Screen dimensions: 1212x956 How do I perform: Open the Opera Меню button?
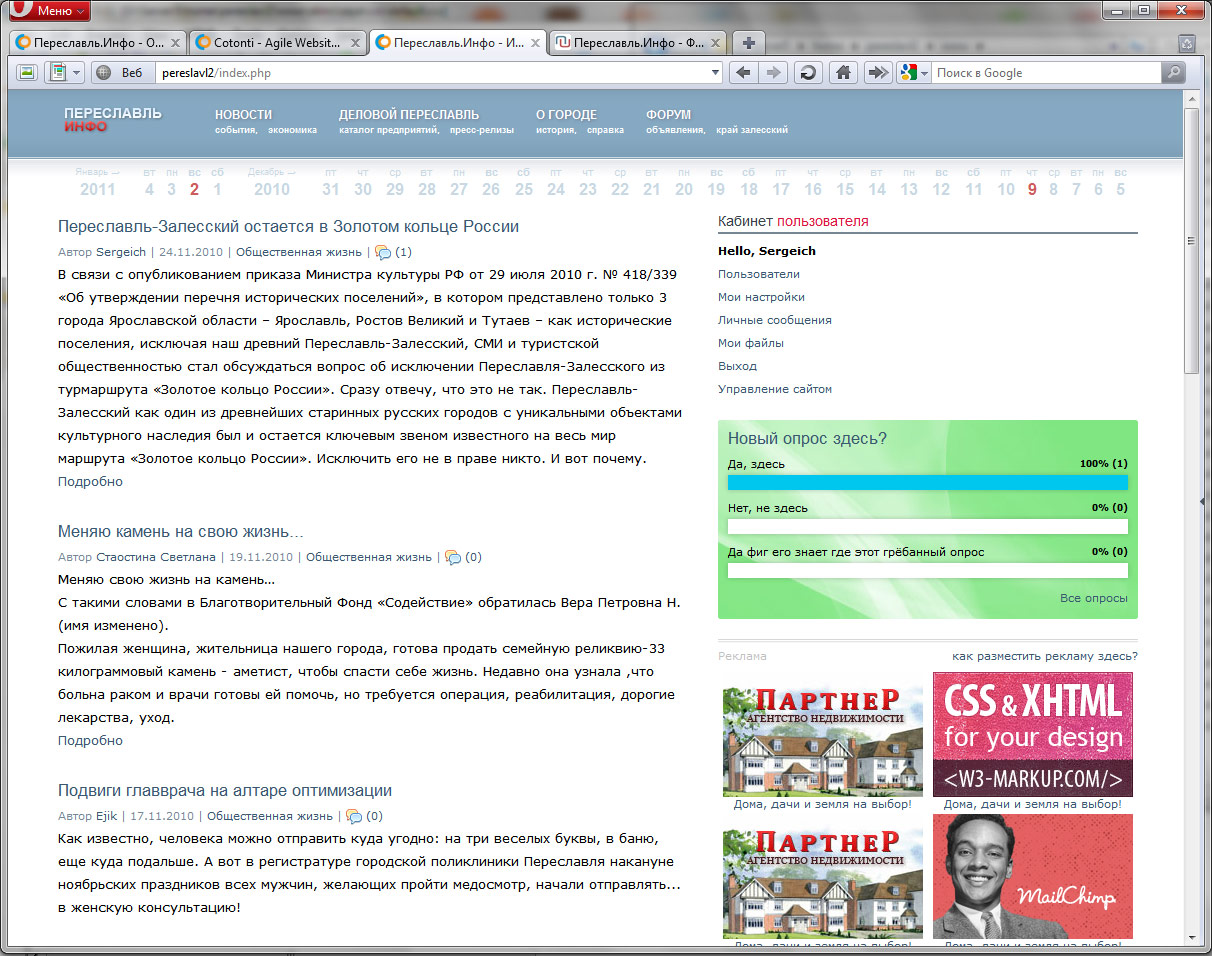48,11
